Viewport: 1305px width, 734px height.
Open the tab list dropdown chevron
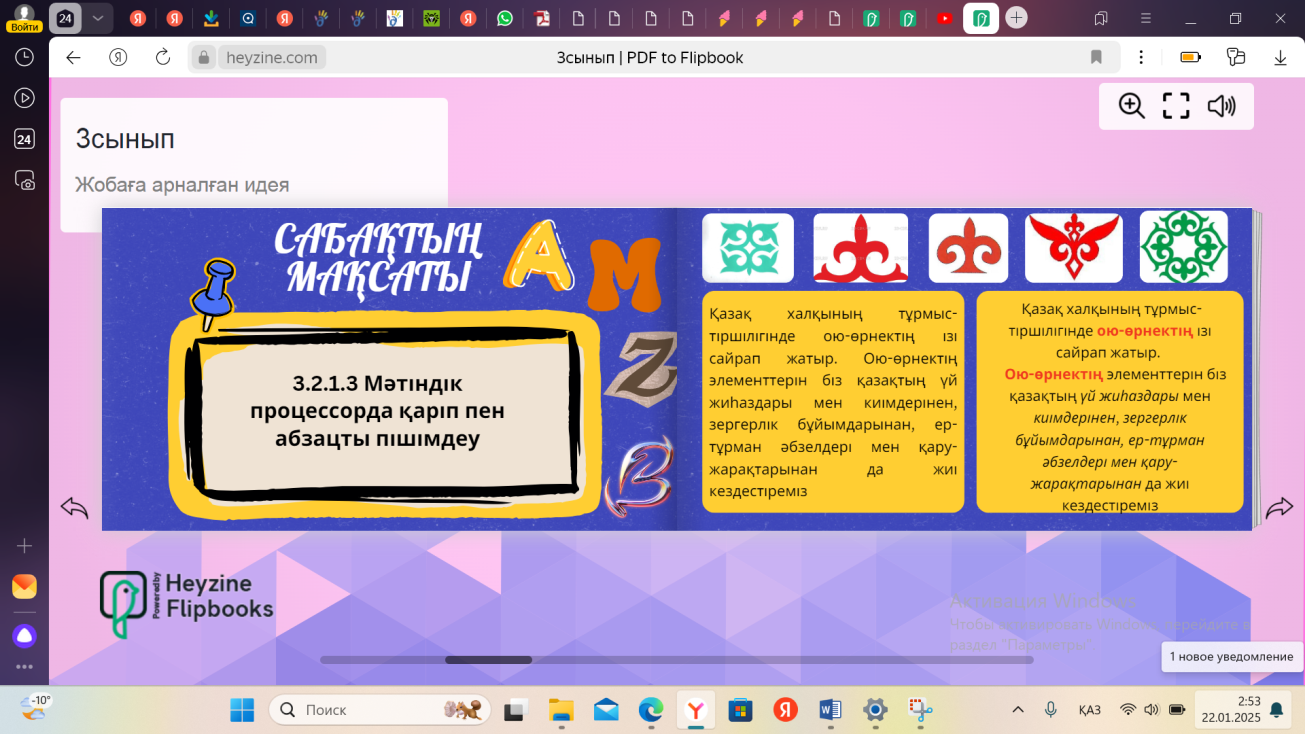pos(97,18)
